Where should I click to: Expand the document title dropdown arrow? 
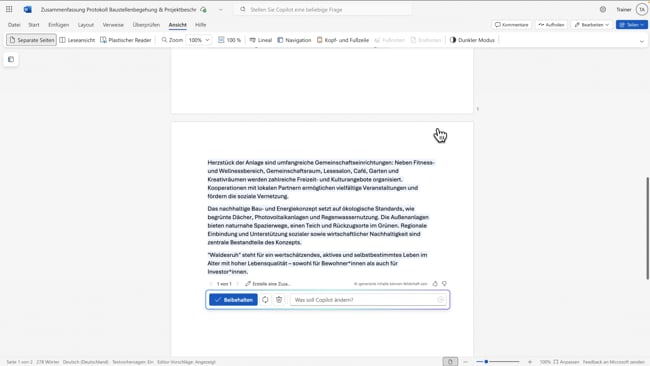point(221,10)
